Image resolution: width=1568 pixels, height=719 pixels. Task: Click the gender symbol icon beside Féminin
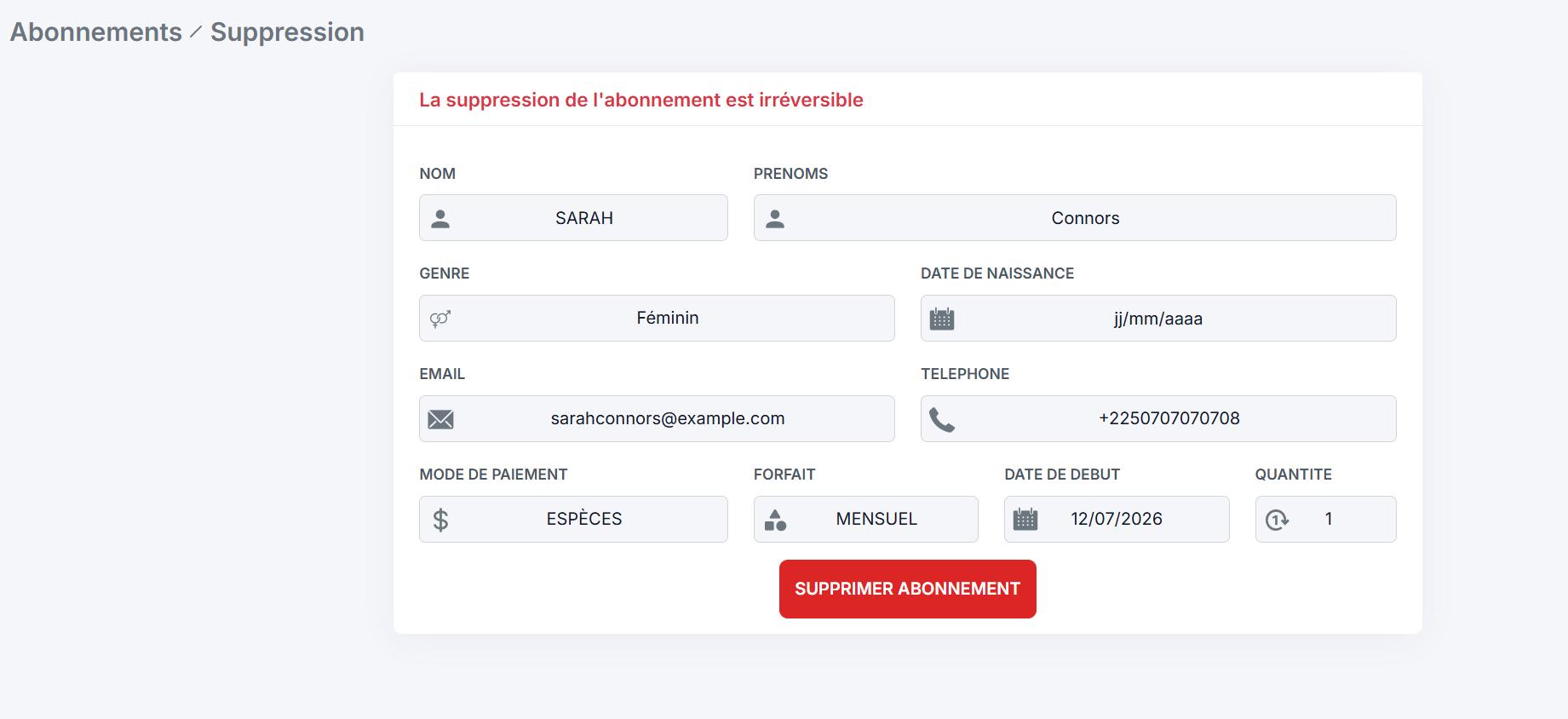pos(440,319)
